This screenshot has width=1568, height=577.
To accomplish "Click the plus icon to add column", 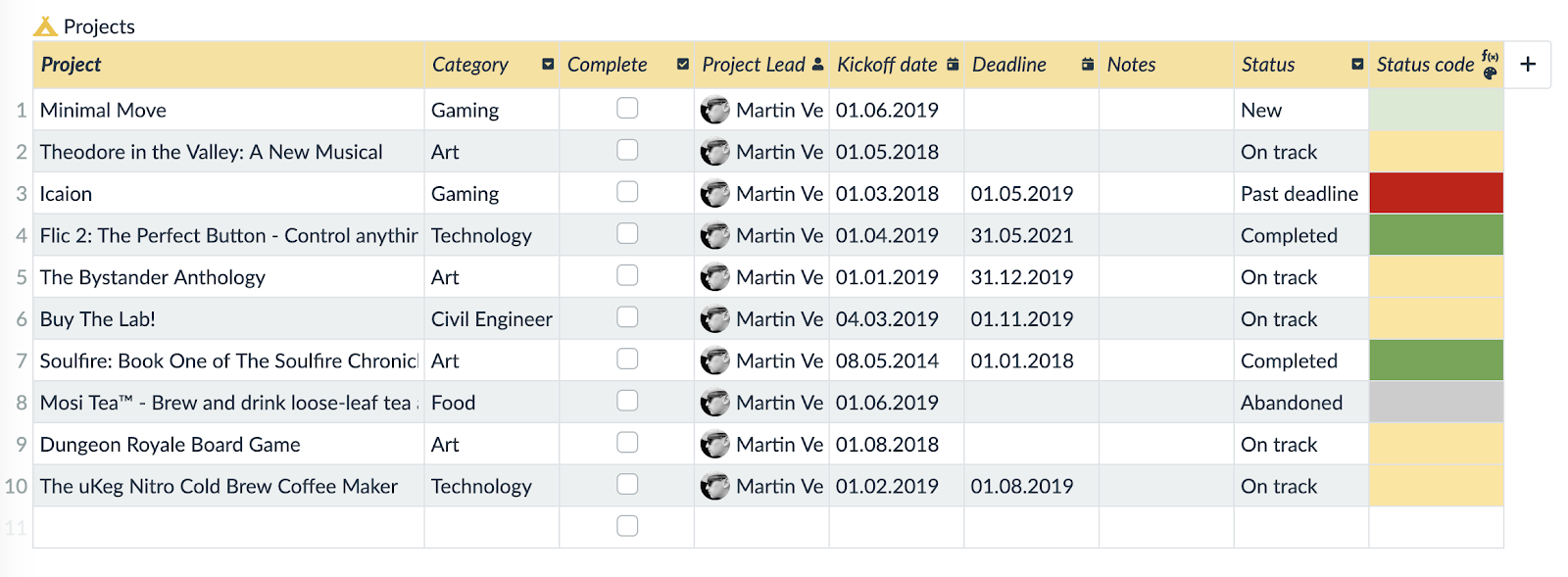I will coord(1527,65).
